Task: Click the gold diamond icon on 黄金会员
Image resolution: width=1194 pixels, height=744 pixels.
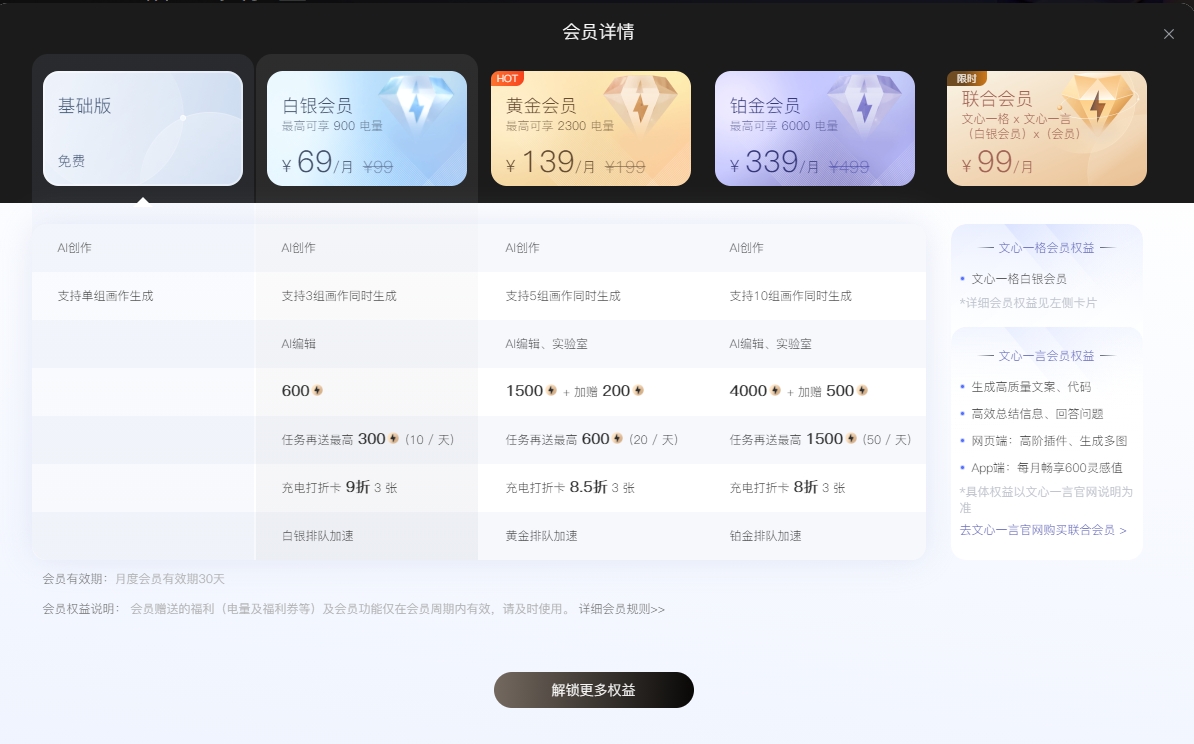Action: (640, 103)
